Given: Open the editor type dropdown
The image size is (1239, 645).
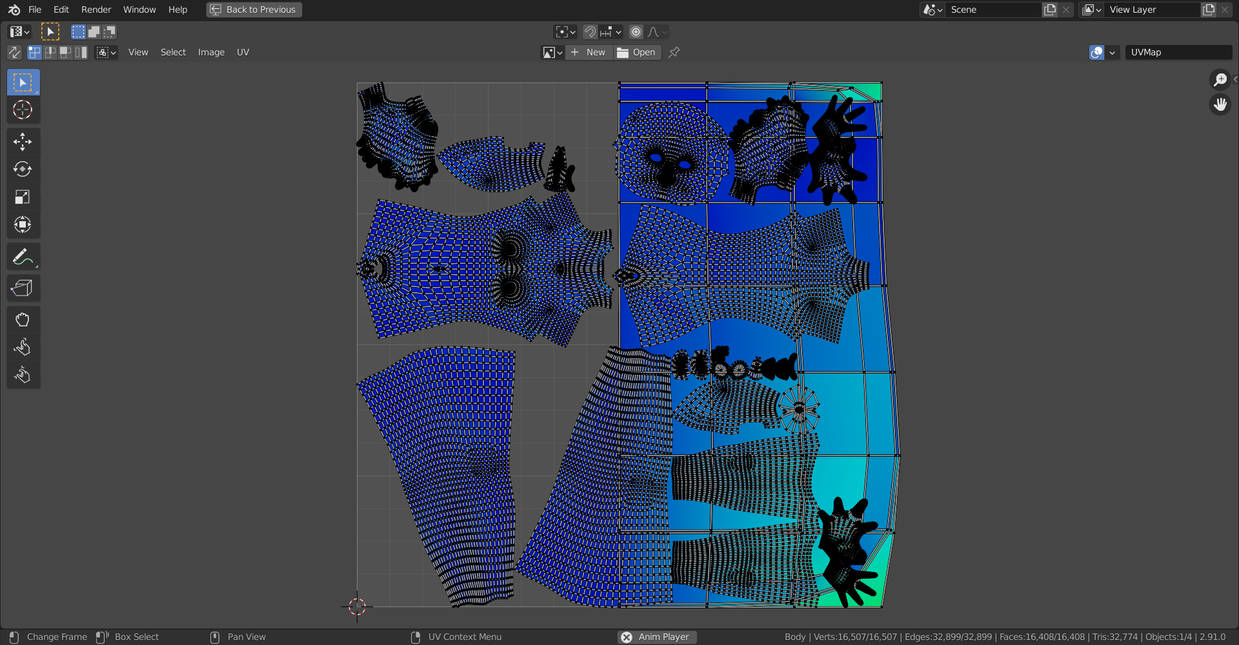Looking at the screenshot, I should pos(20,32).
